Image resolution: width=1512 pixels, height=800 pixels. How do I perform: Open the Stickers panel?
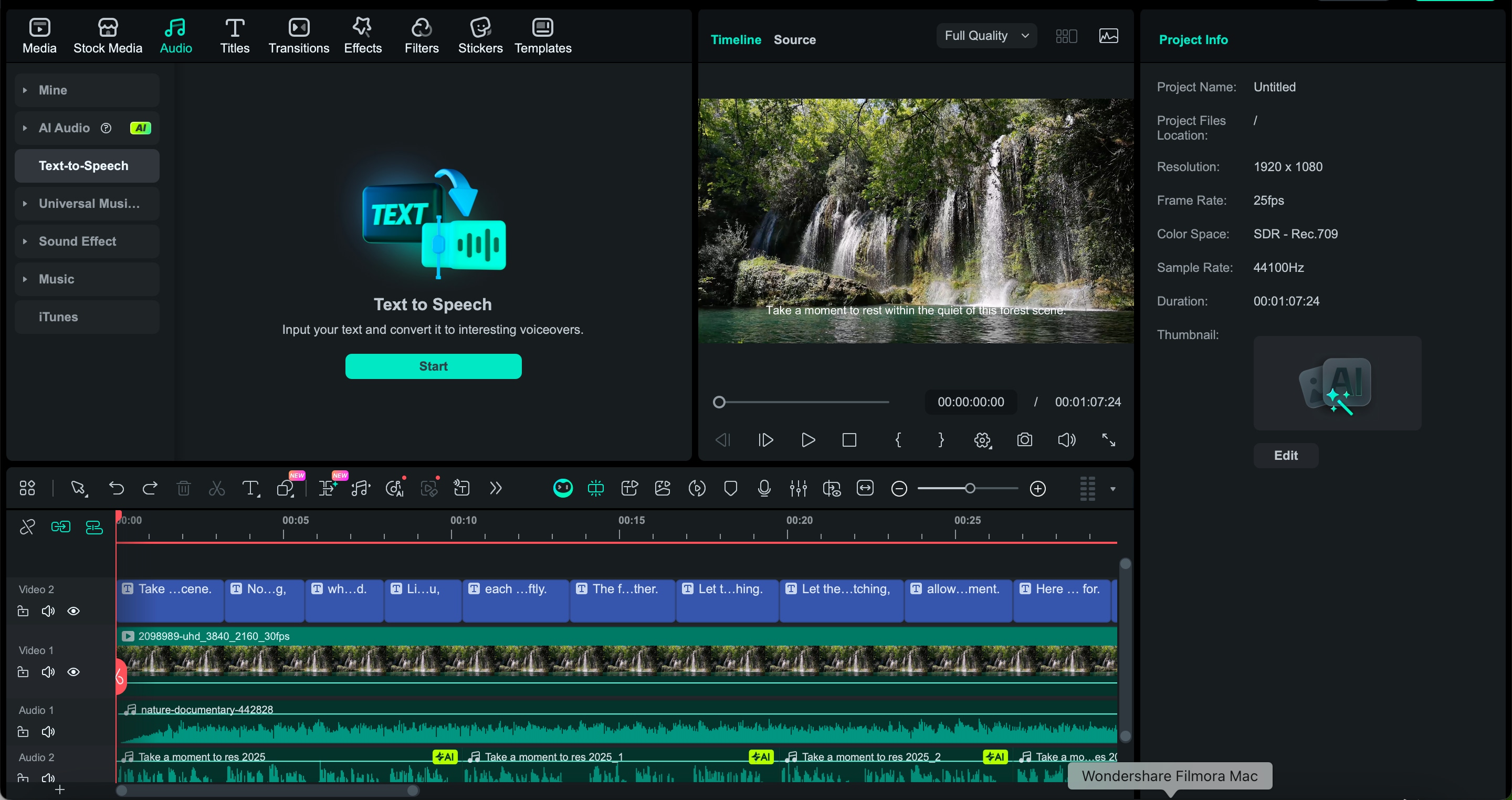click(x=480, y=35)
